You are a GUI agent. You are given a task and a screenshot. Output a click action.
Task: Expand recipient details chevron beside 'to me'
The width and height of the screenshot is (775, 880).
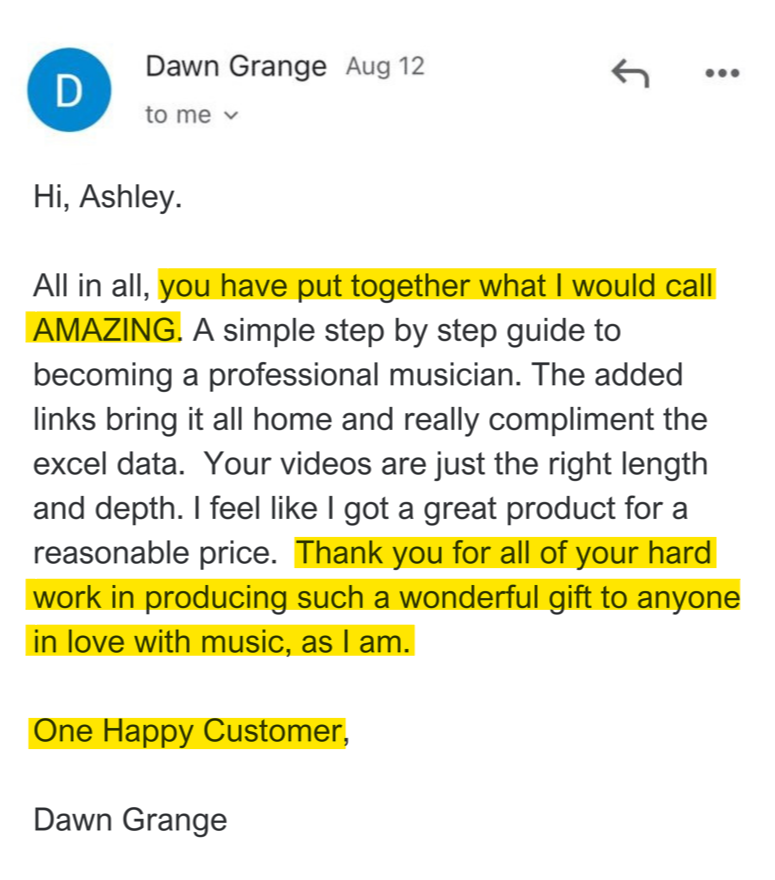click(x=231, y=116)
